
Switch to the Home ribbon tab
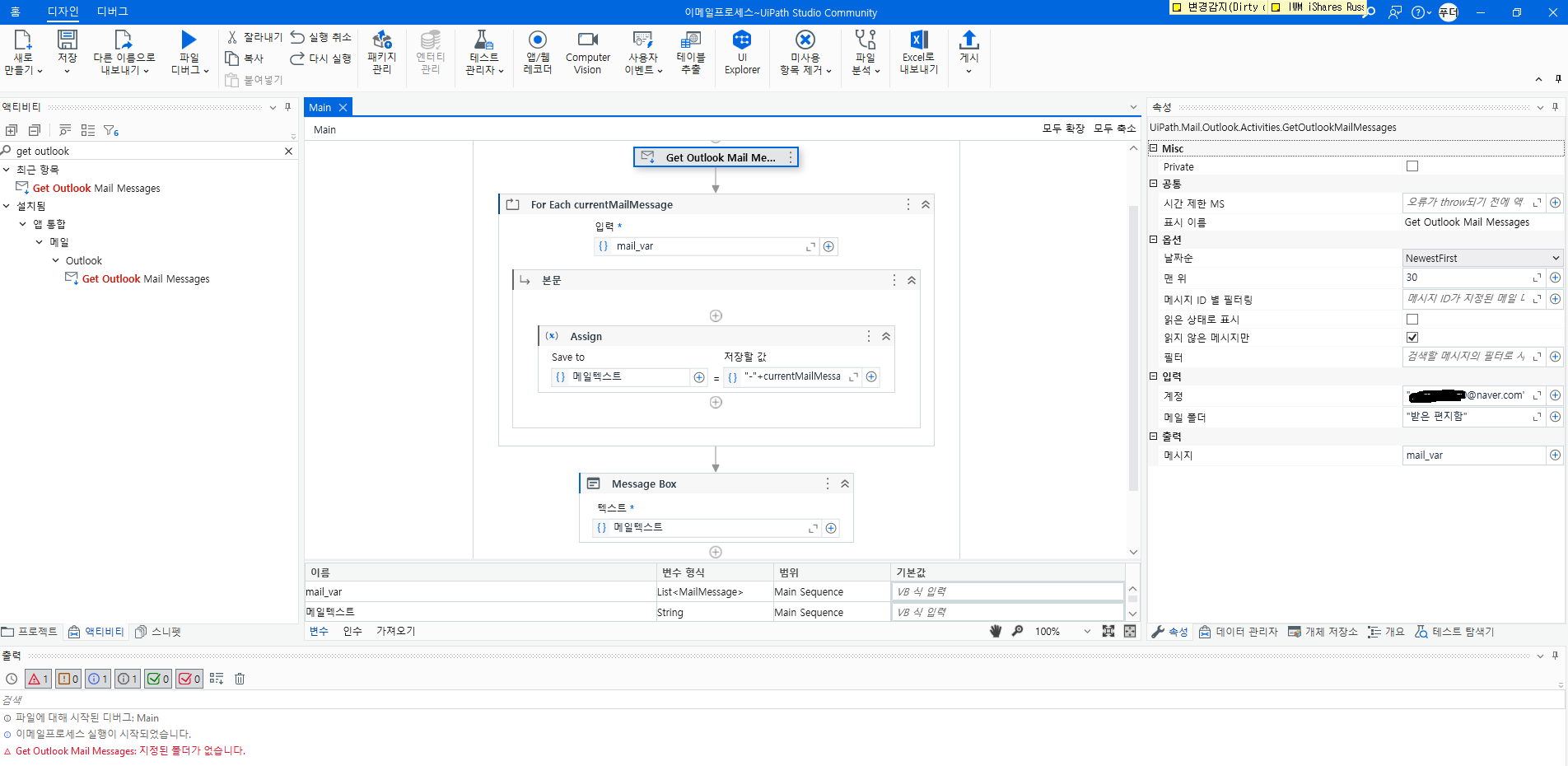point(15,12)
